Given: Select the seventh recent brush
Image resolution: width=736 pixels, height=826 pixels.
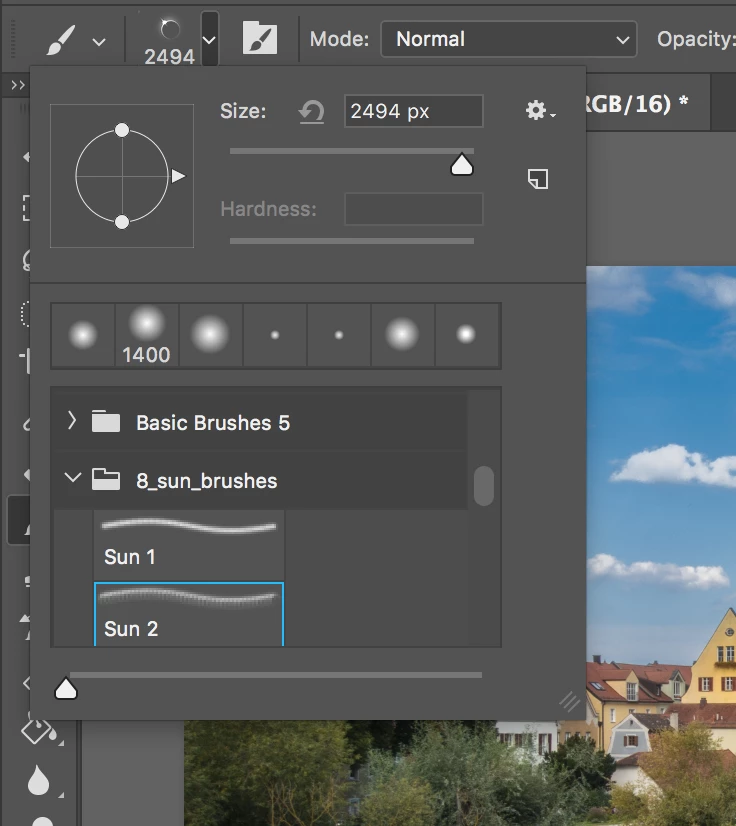Looking at the screenshot, I should point(466,335).
